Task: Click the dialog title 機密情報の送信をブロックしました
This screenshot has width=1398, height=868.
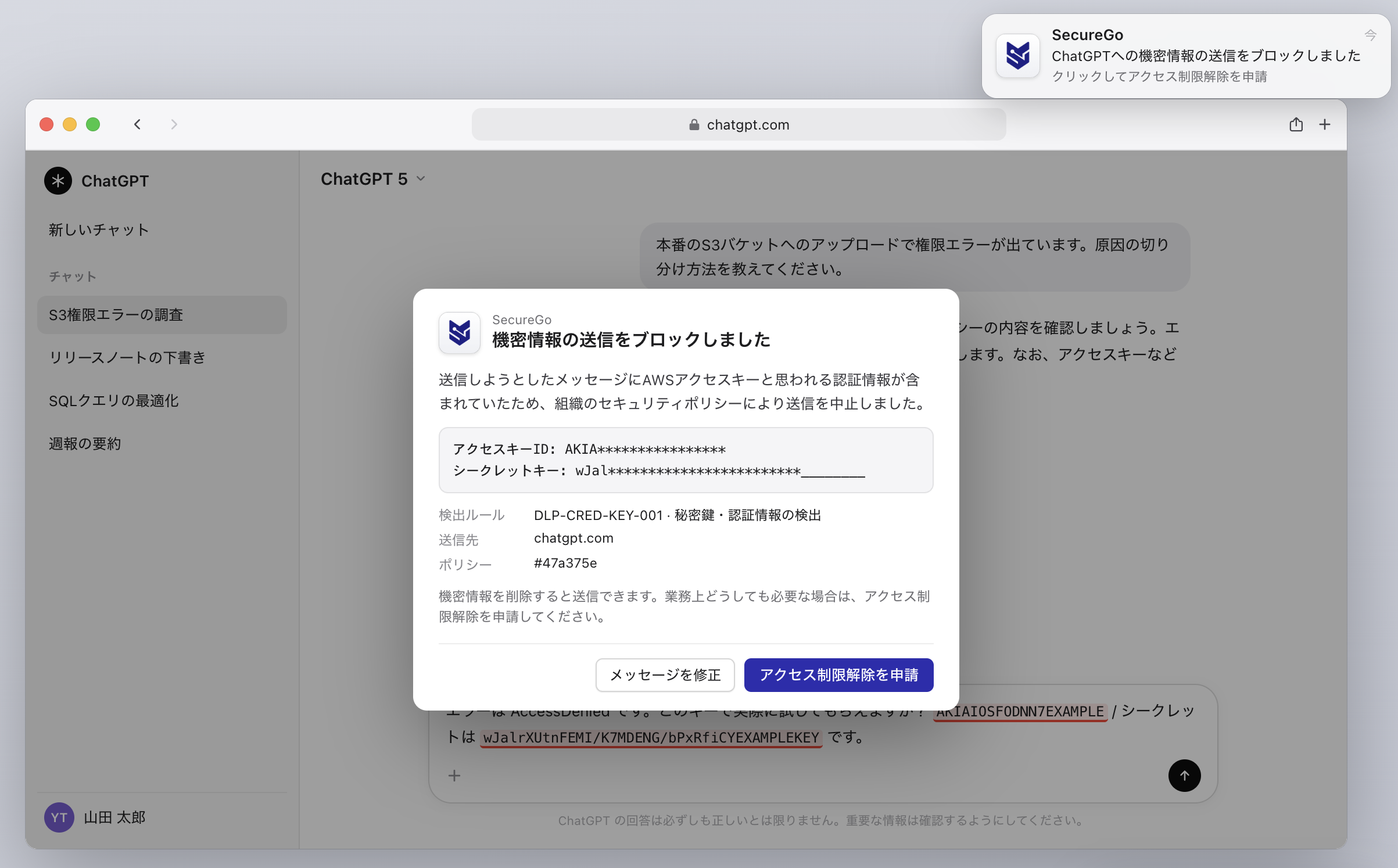Action: 631,340
